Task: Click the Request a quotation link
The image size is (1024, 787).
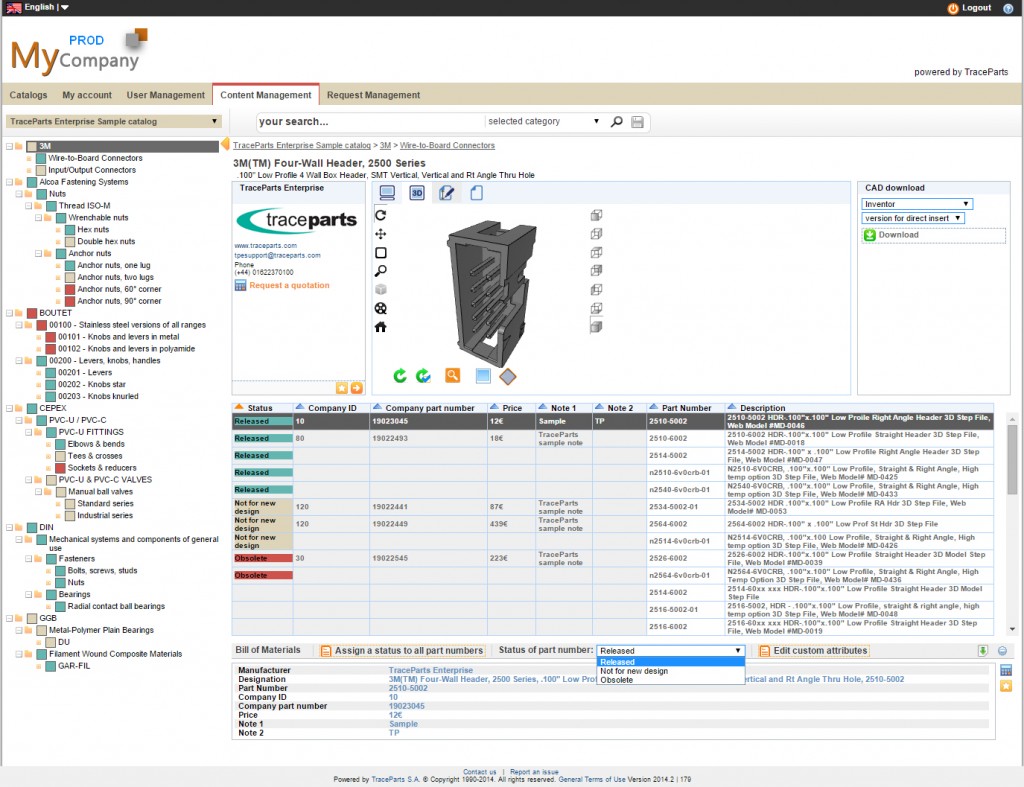Action: 289,285
